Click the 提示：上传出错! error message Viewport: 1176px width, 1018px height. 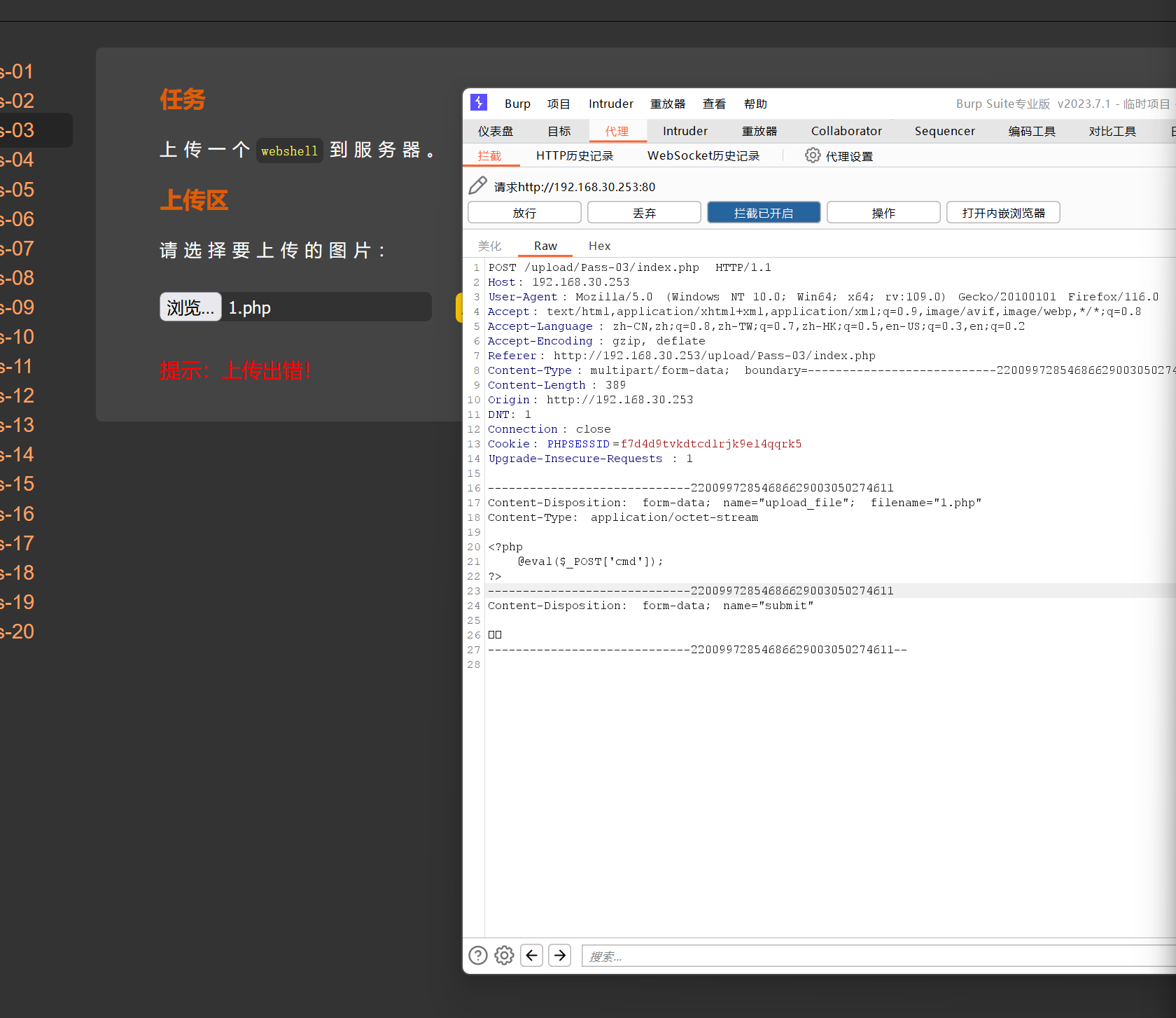click(x=235, y=370)
